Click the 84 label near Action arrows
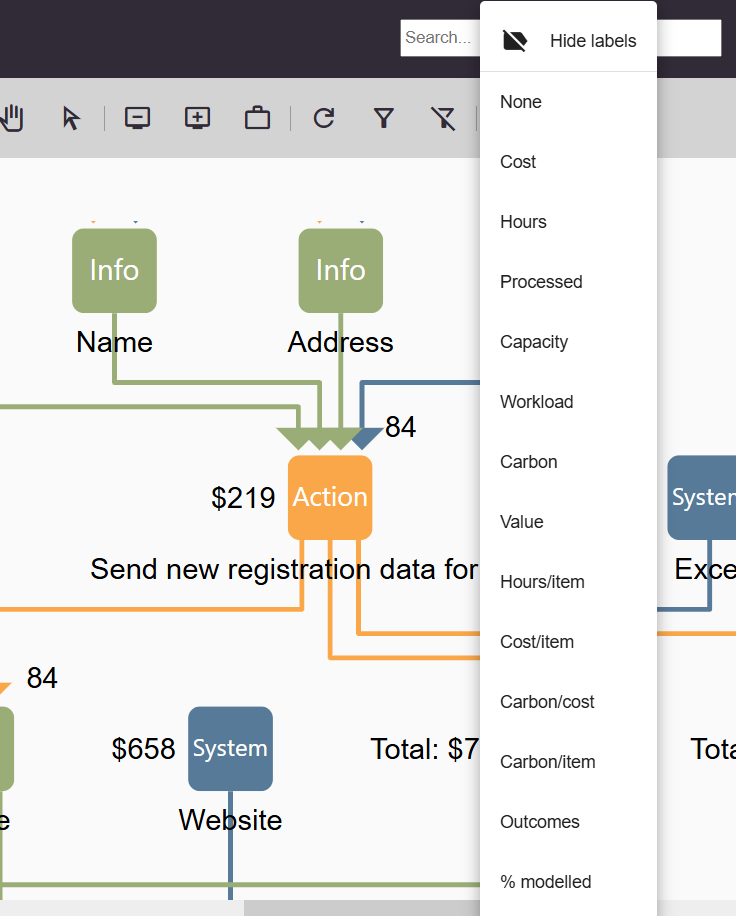This screenshot has height=916, width=736. pos(401,426)
